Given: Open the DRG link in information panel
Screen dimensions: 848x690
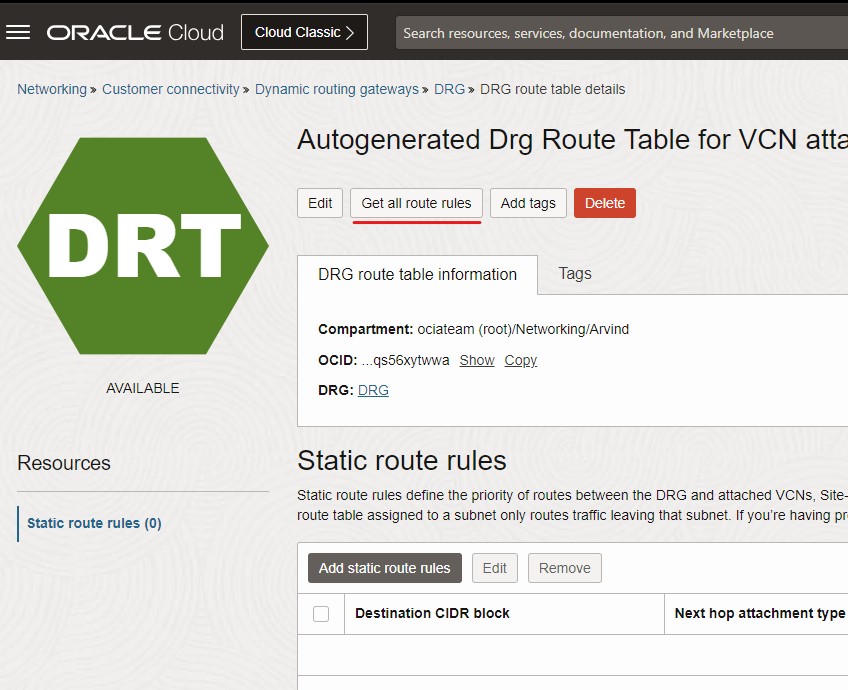Looking at the screenshot, I should click(x=373, y=390).
